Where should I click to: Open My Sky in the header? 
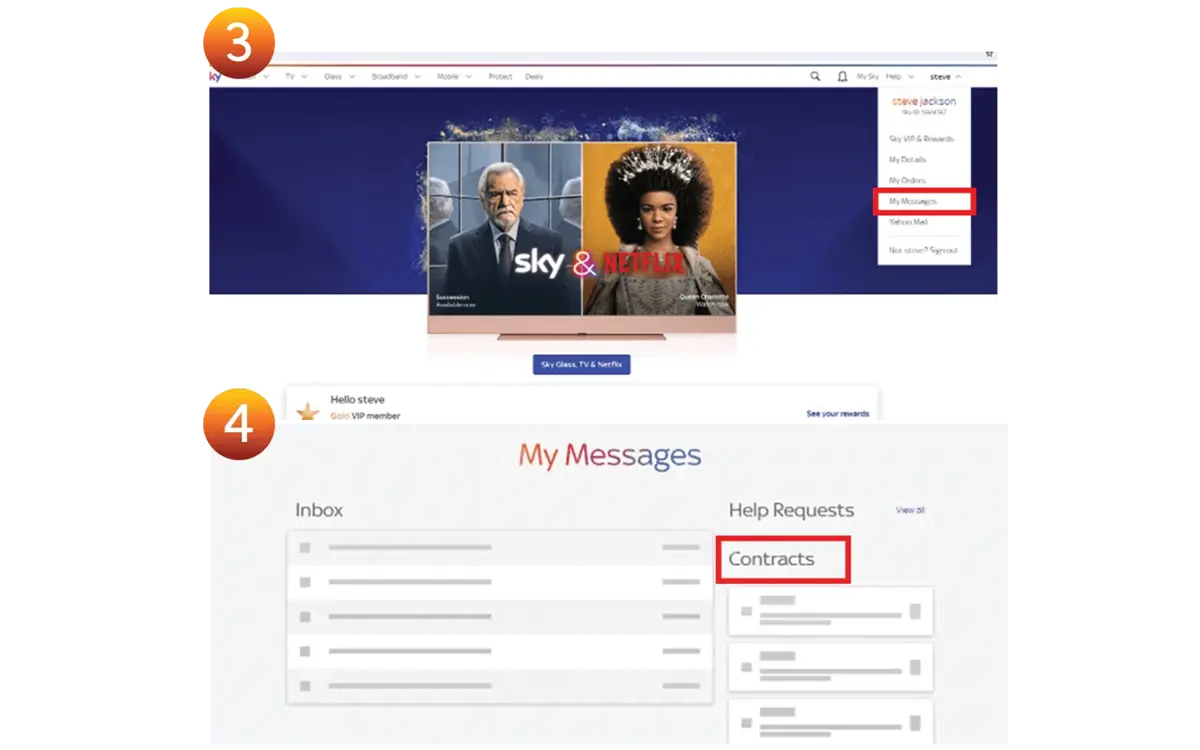(867, 77)
